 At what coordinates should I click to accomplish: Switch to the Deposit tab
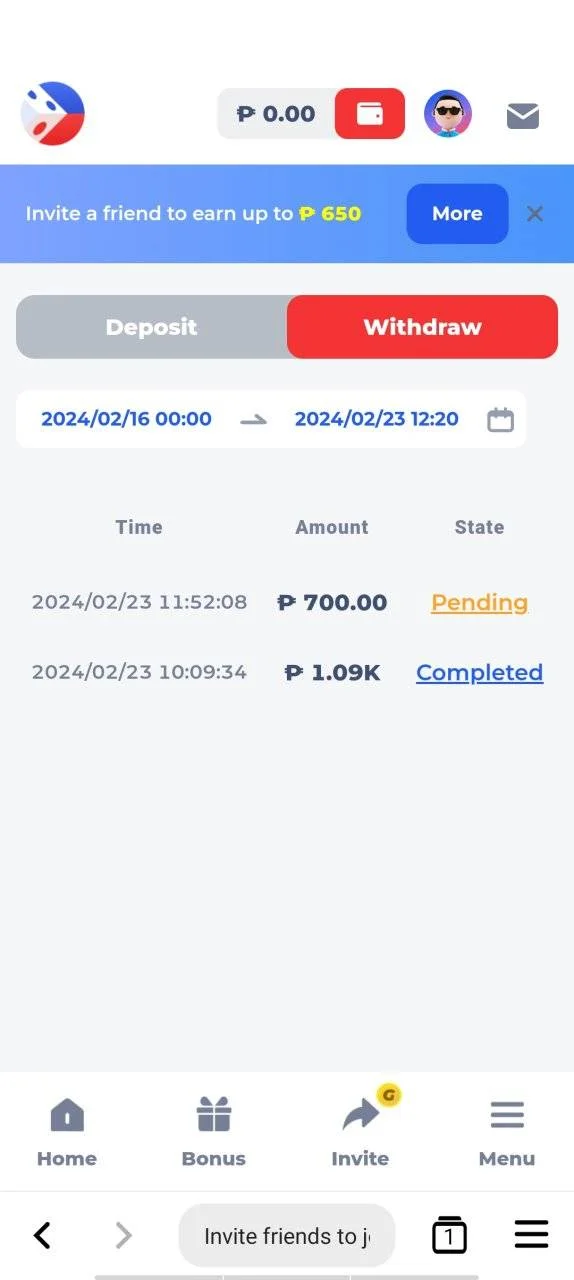(x=152, y=327)
